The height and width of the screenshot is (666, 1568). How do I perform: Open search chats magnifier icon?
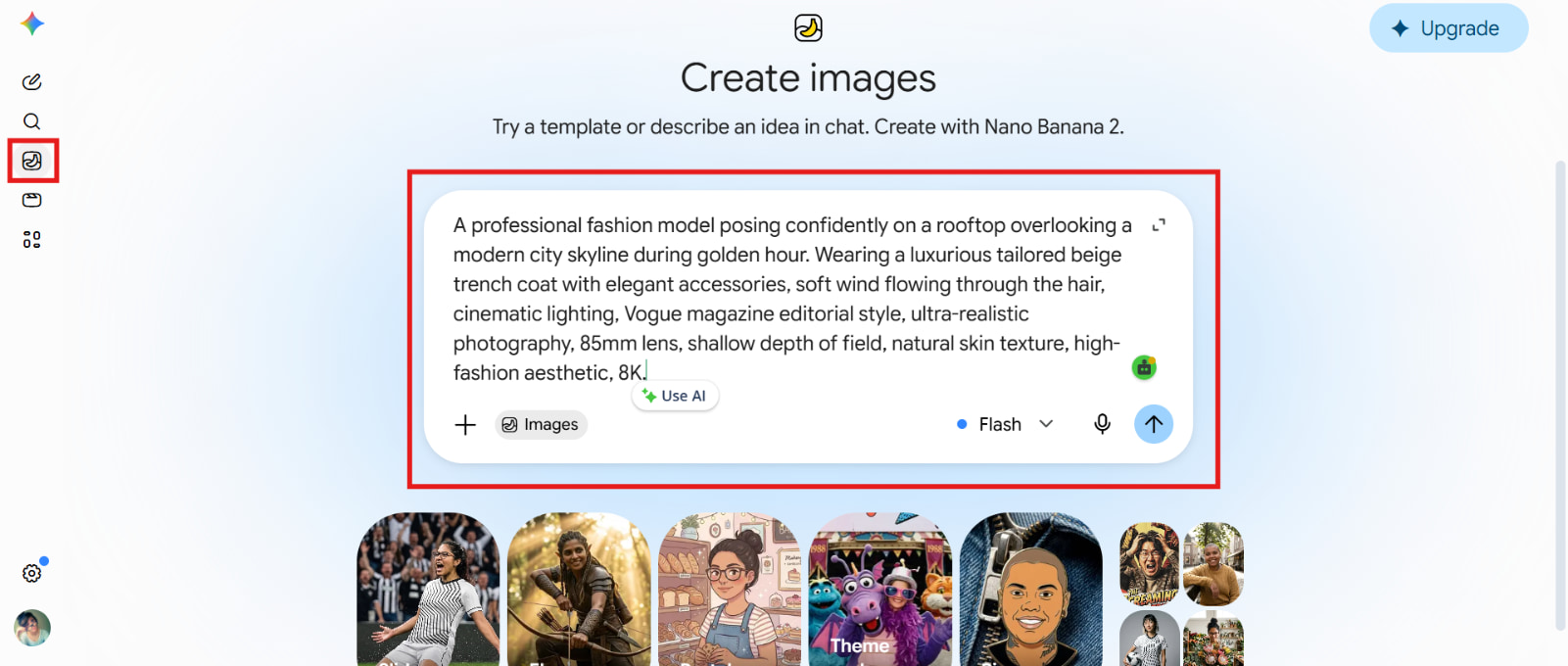point(32,121)
